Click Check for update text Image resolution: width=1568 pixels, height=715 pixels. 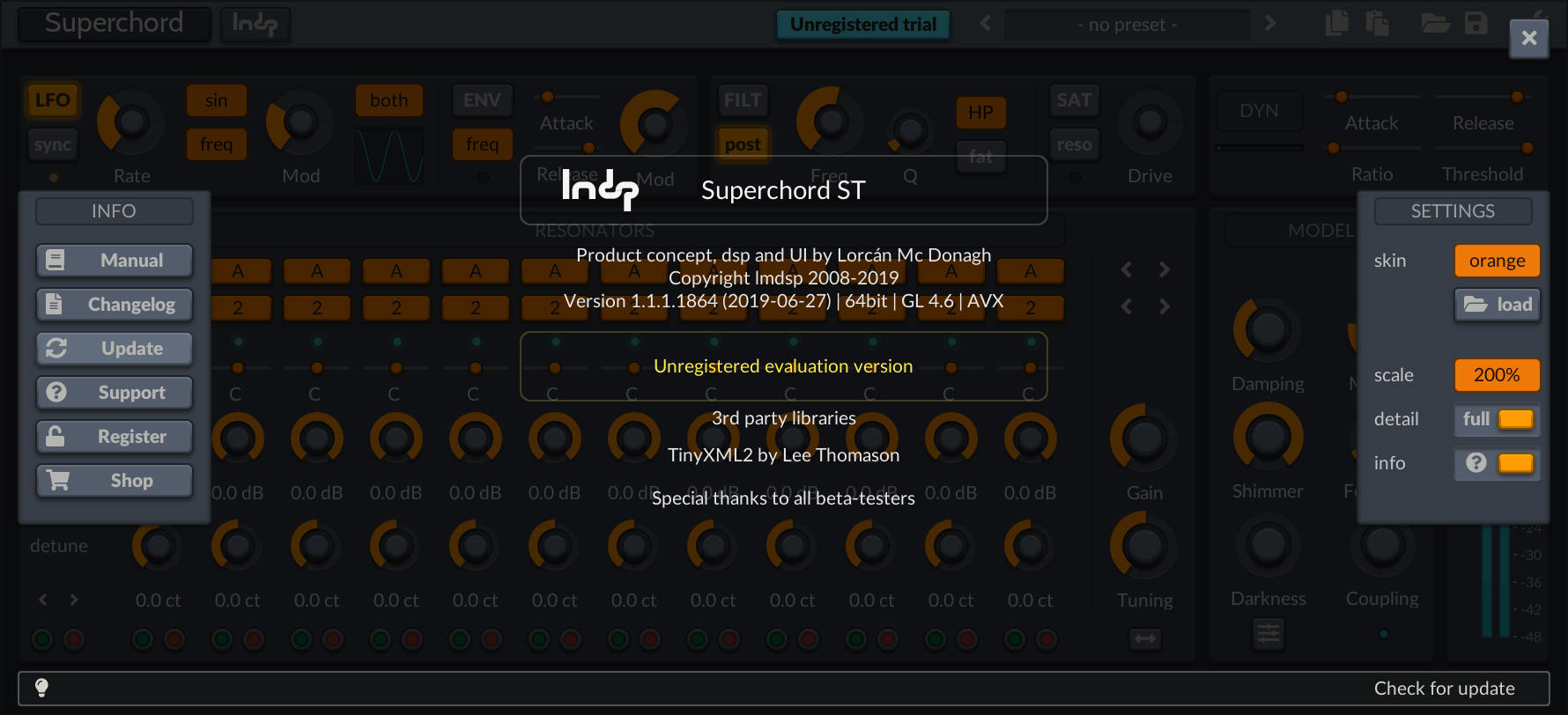(1445, 689)
